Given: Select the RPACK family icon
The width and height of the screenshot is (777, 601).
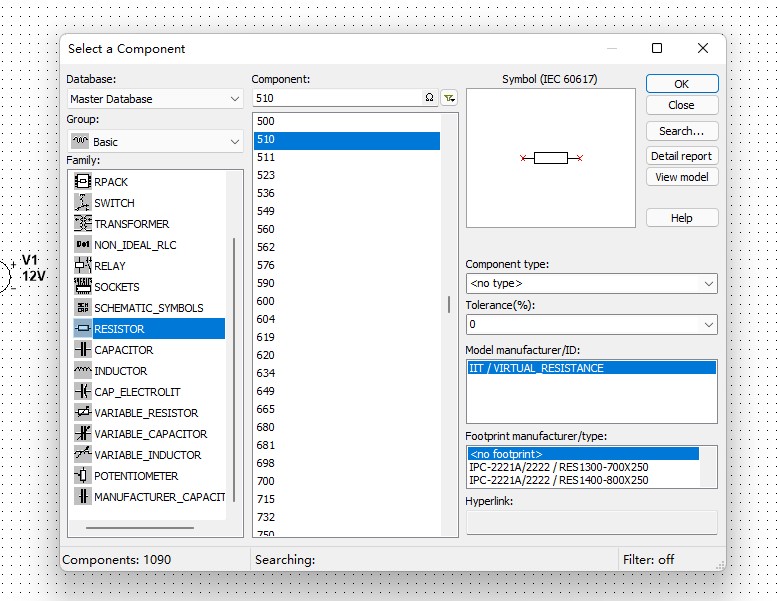Looking at the screenshot, I should (82, 182).
